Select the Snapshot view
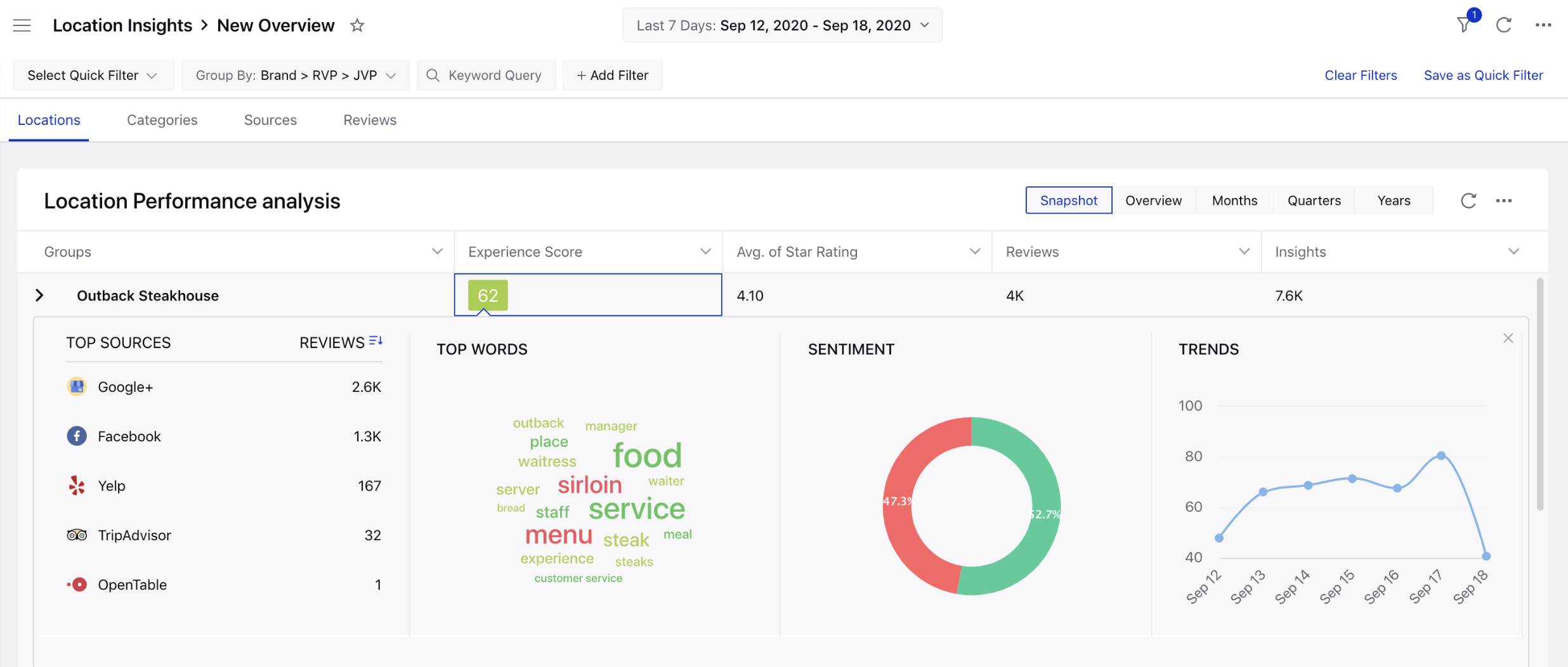The width and height of the screenshot is (1568, 667). pyautogui.click(x=1069, y=200)
